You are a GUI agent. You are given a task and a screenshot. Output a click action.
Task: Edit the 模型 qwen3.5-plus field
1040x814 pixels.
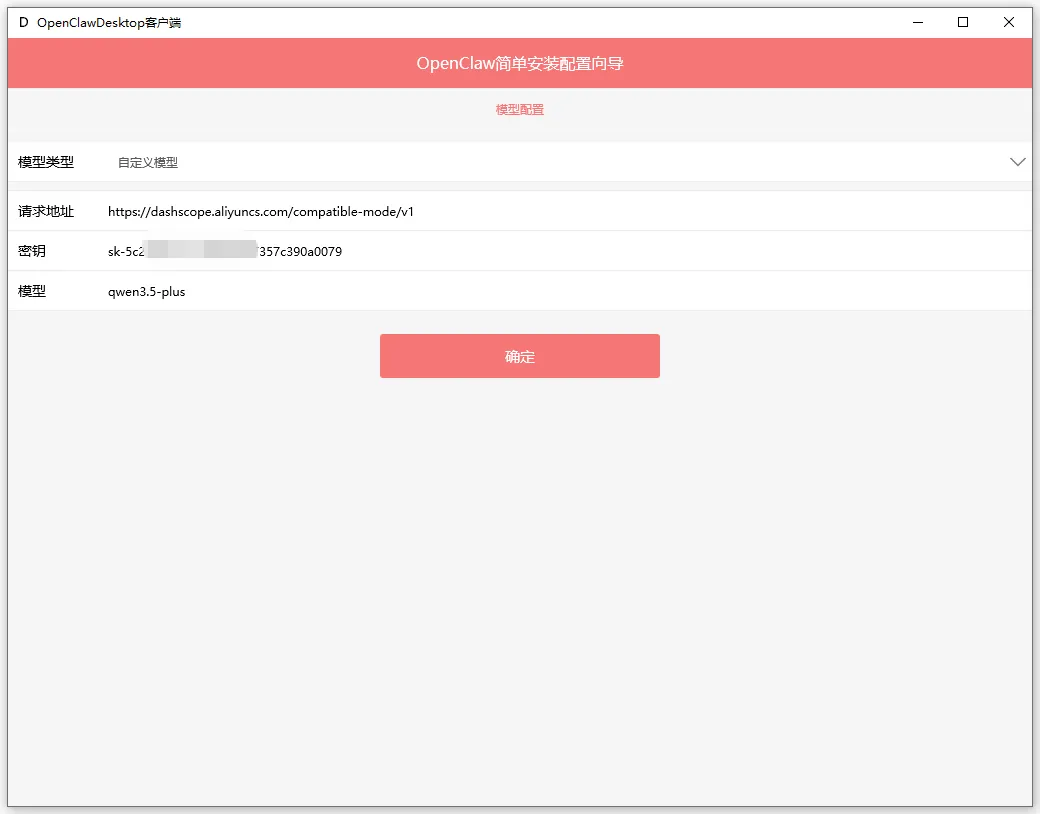(568, 291)
